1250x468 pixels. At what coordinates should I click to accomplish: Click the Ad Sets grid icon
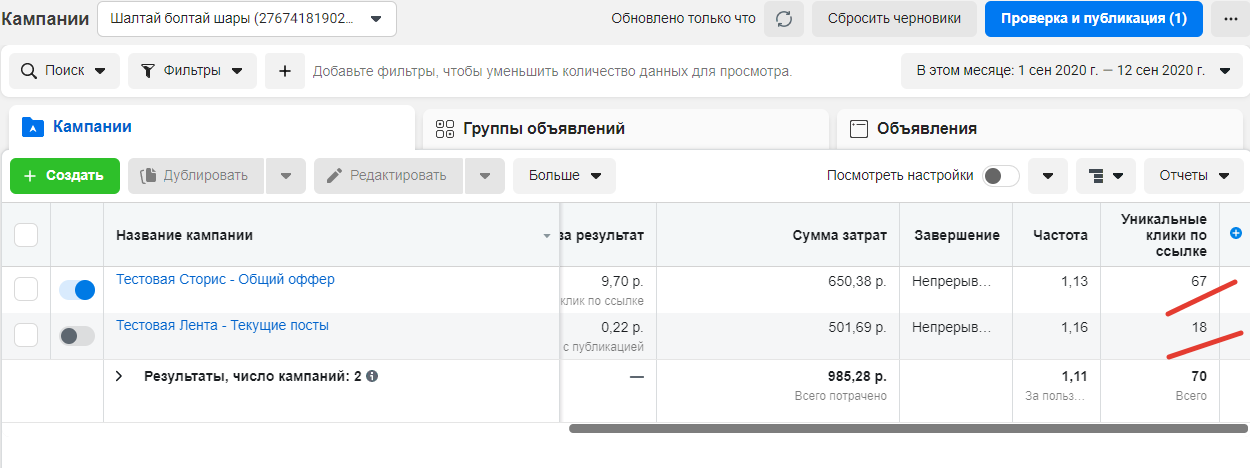[445, 128]
